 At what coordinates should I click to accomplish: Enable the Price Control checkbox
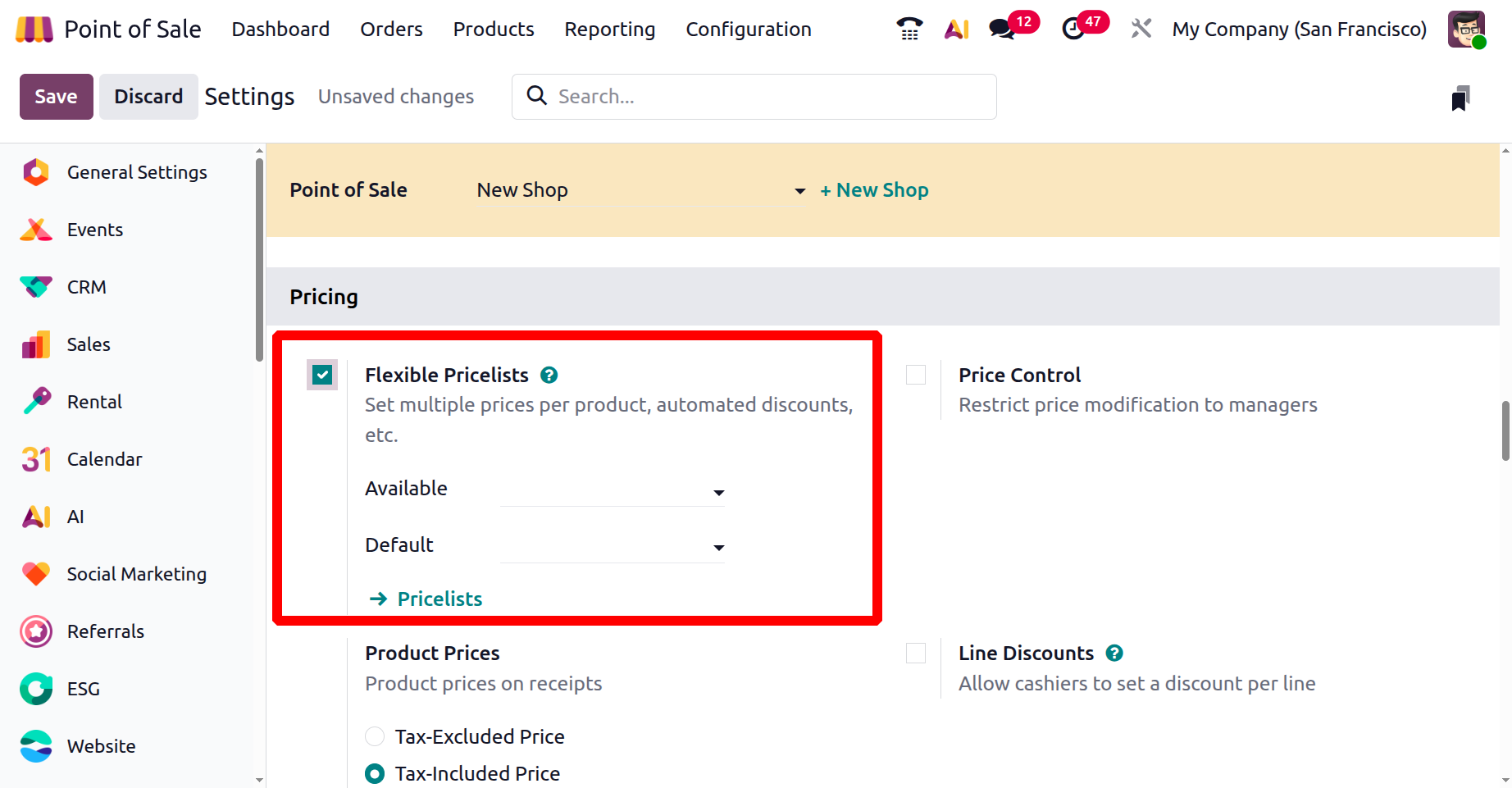916,376
